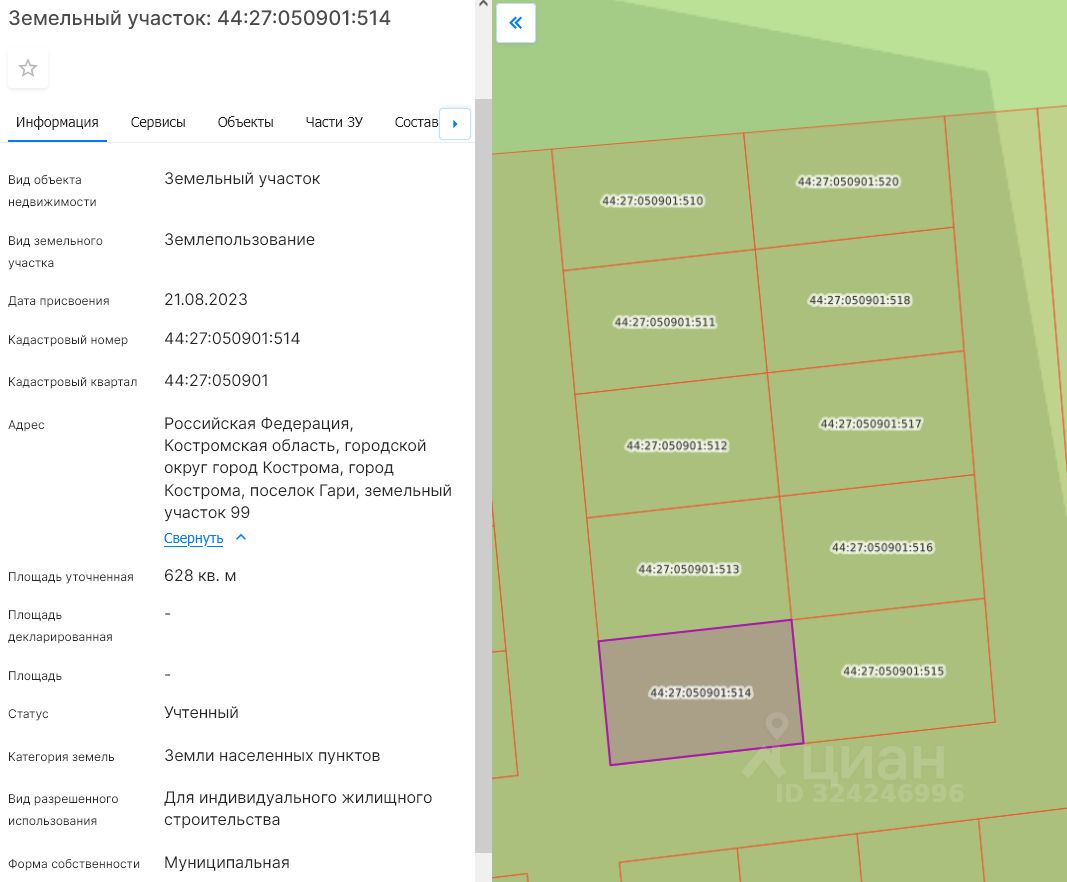Select parcel 44:27:050901:513 on the map
1067x882 pixels.
688,569
